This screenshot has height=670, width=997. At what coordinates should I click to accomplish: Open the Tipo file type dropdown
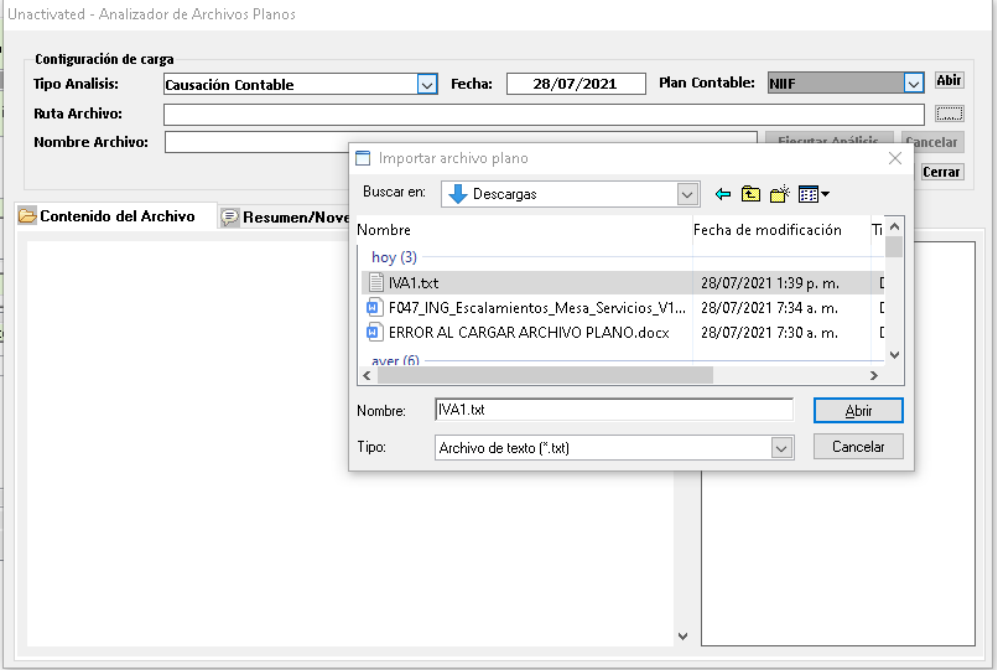[x=782, y=448]
